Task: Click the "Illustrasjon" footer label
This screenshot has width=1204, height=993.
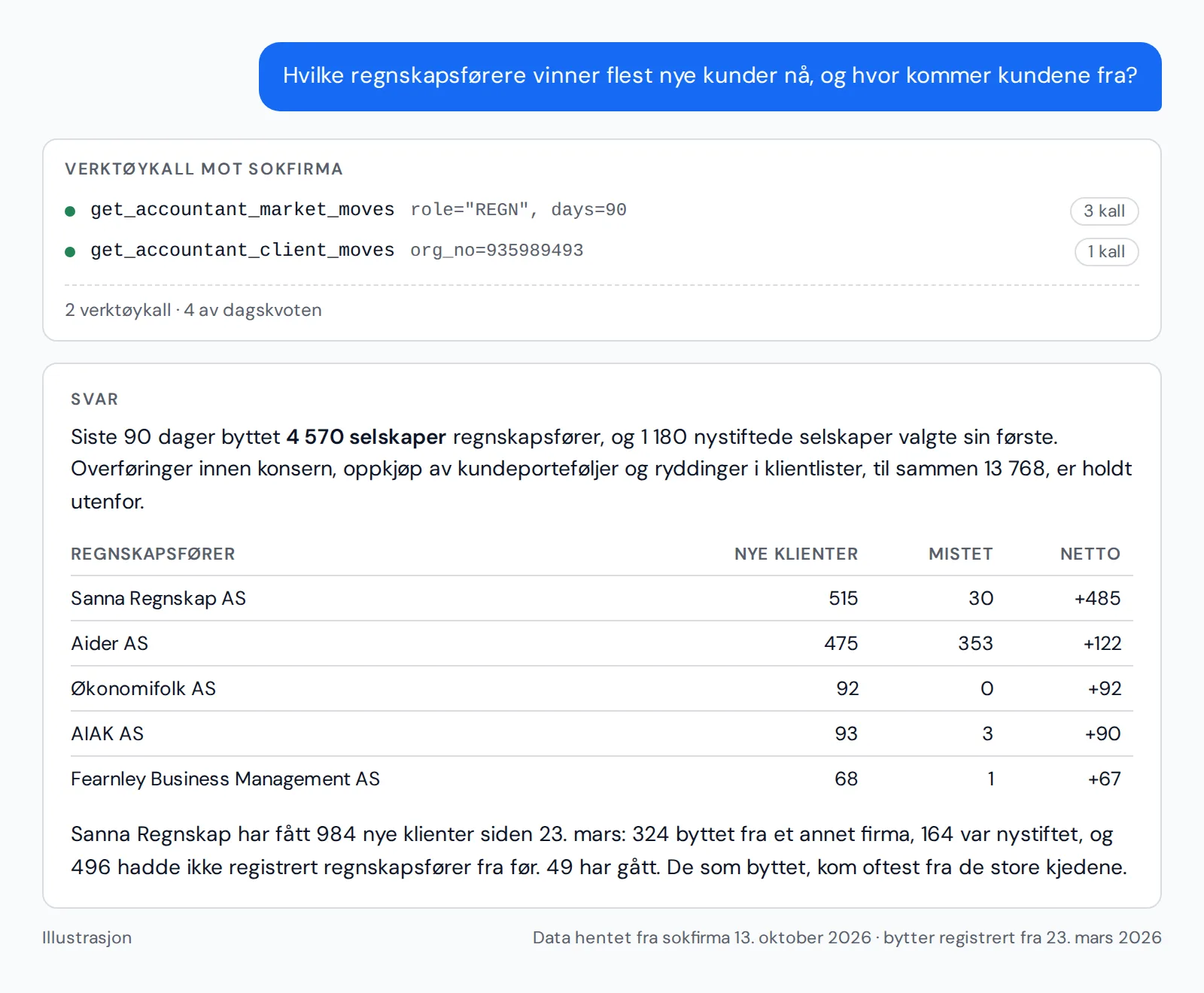Action: [x=87, y=938]
